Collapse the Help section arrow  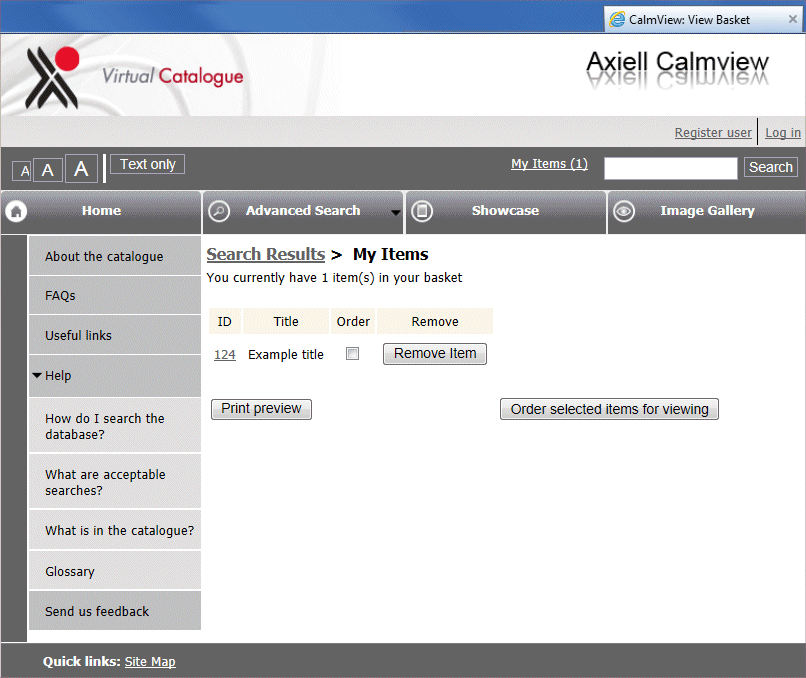point(37,375)
